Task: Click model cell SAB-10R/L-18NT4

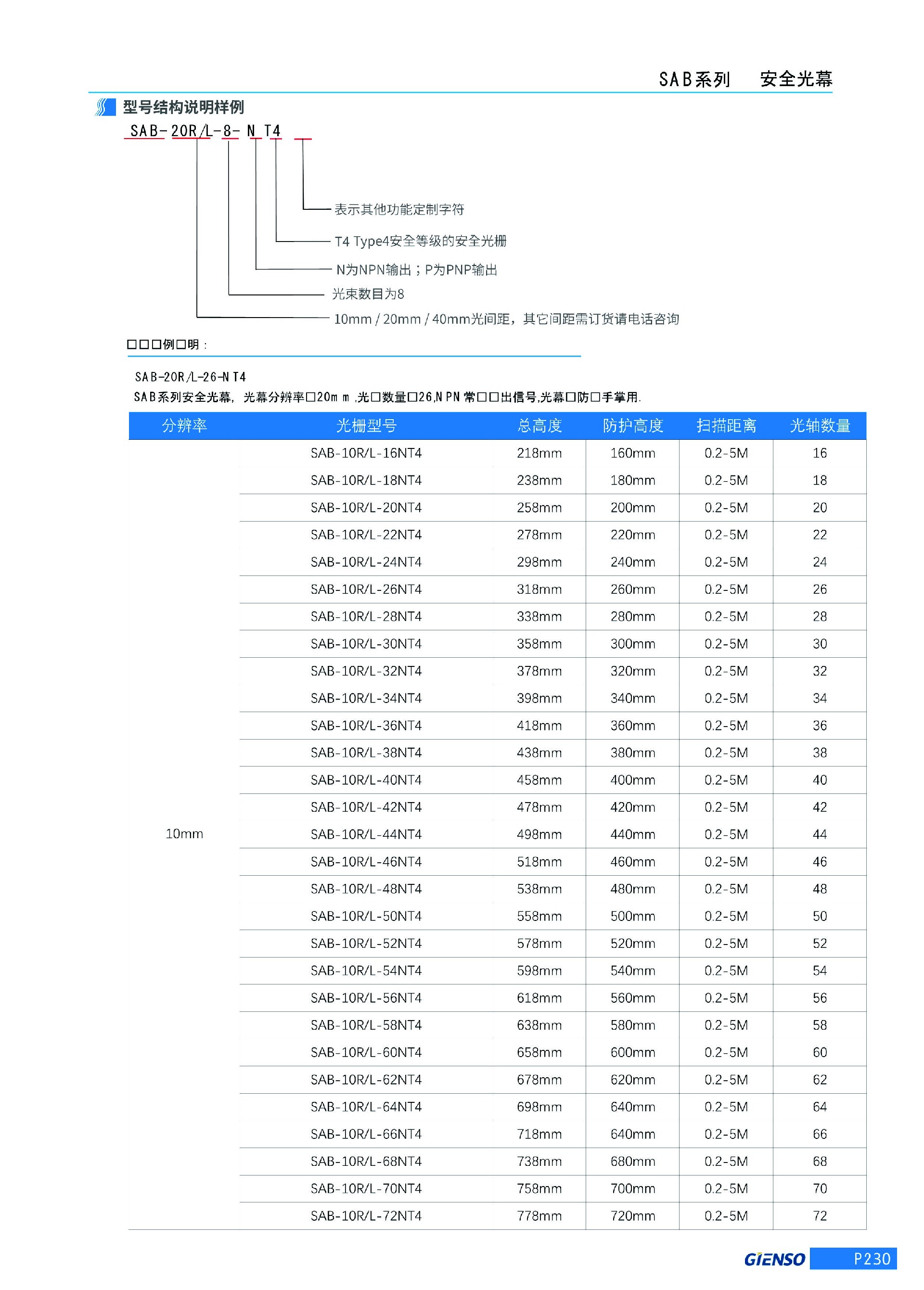Action: 366,481
